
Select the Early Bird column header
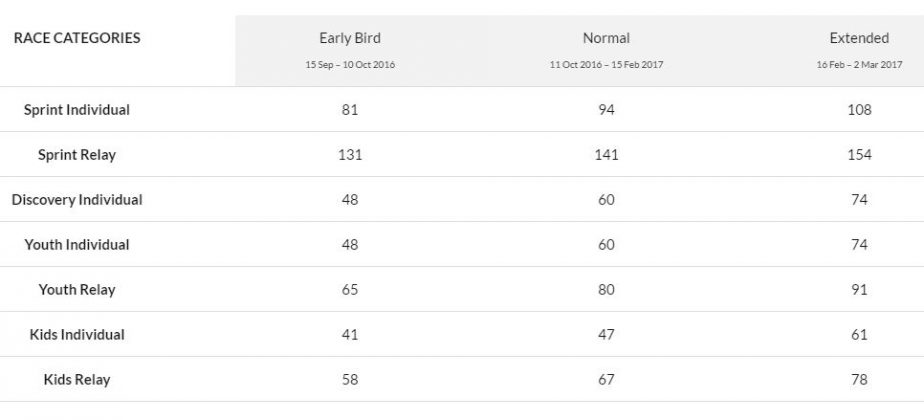pos(349,39)
